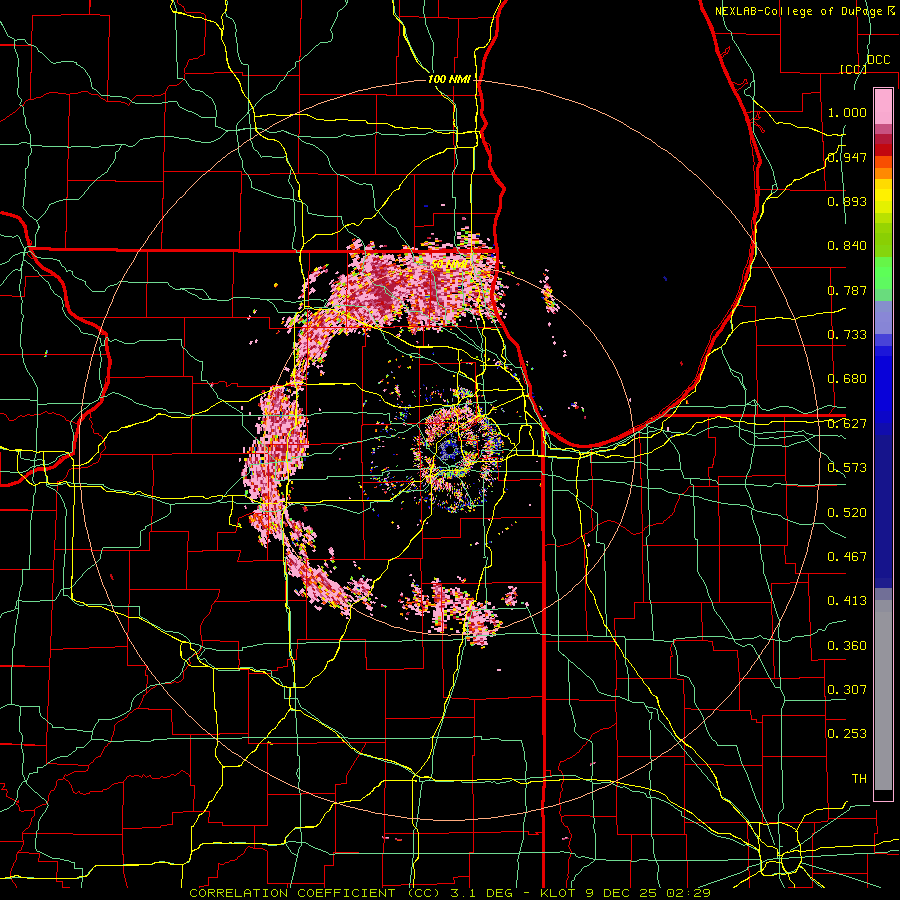The image size is (900, 900).
Task: Click the 0.573 color scale label
Action: point(847,468)
